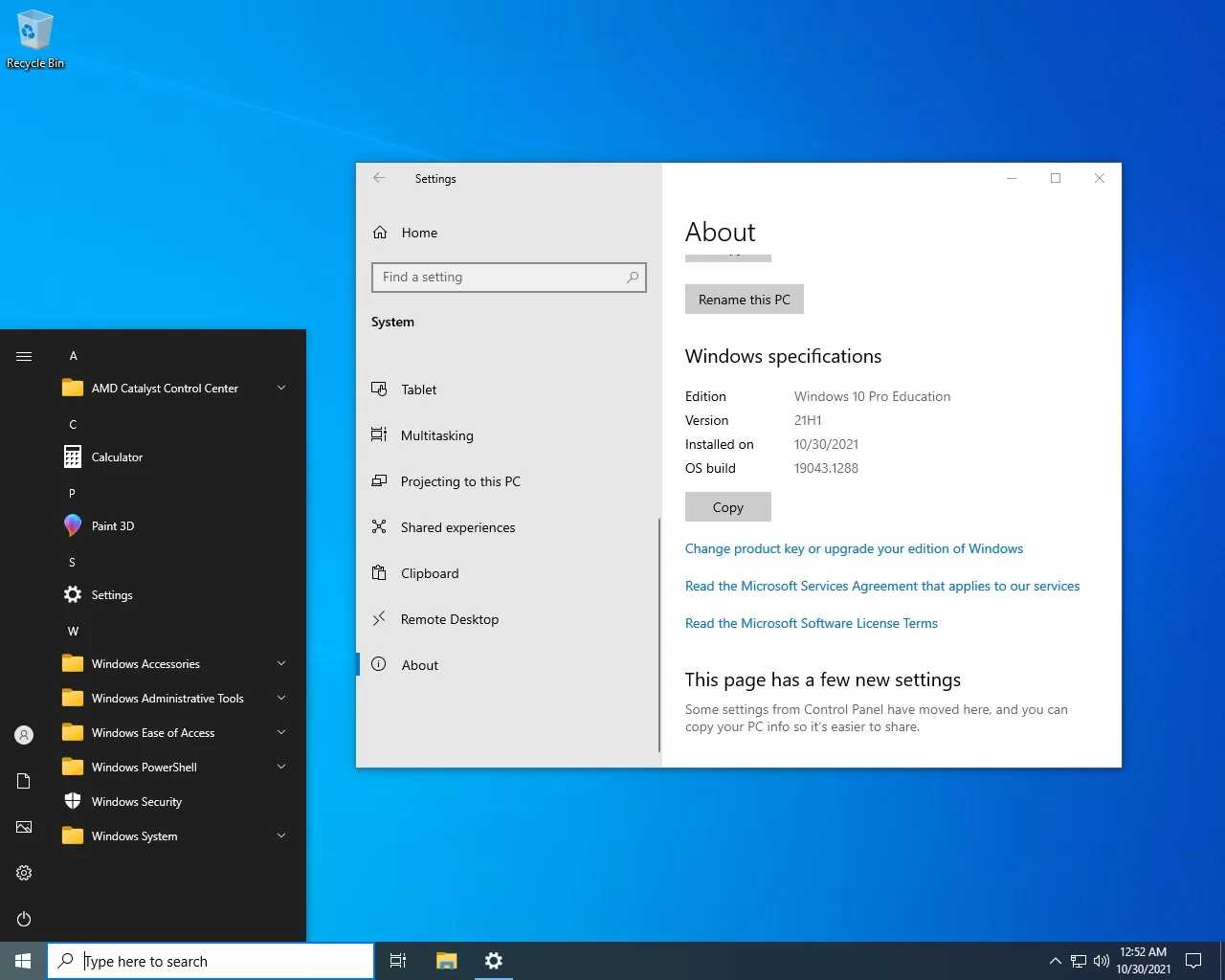Open Windows Security shield icon
Screen dimensions: 1225x980
[x=73, y=802]
